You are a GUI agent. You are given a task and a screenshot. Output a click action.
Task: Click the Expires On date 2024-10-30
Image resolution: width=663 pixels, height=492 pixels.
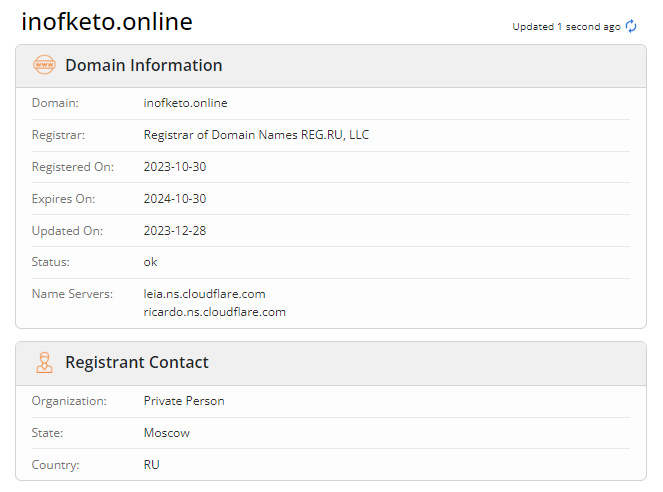pyautogui.click(x=175, y=199)
